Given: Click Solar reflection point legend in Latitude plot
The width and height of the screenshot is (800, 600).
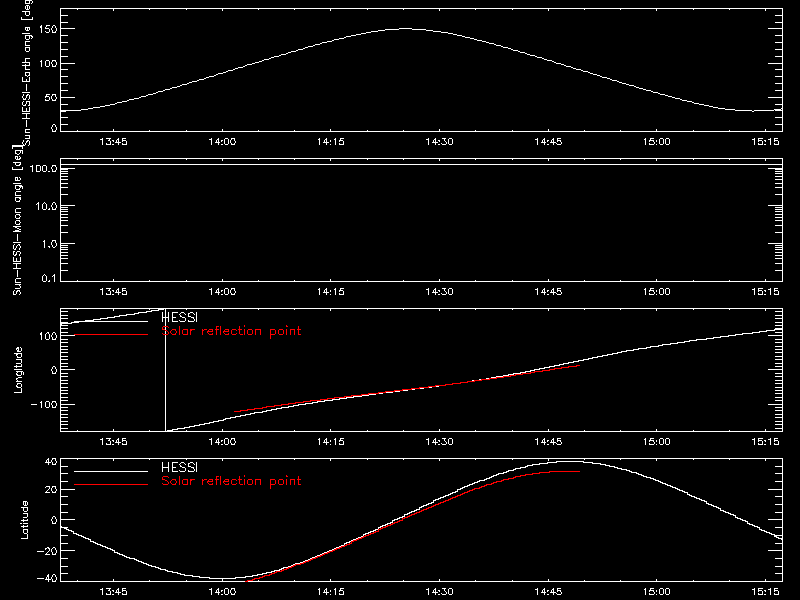Looking at the screenshot, I should (x=231, y=481).
